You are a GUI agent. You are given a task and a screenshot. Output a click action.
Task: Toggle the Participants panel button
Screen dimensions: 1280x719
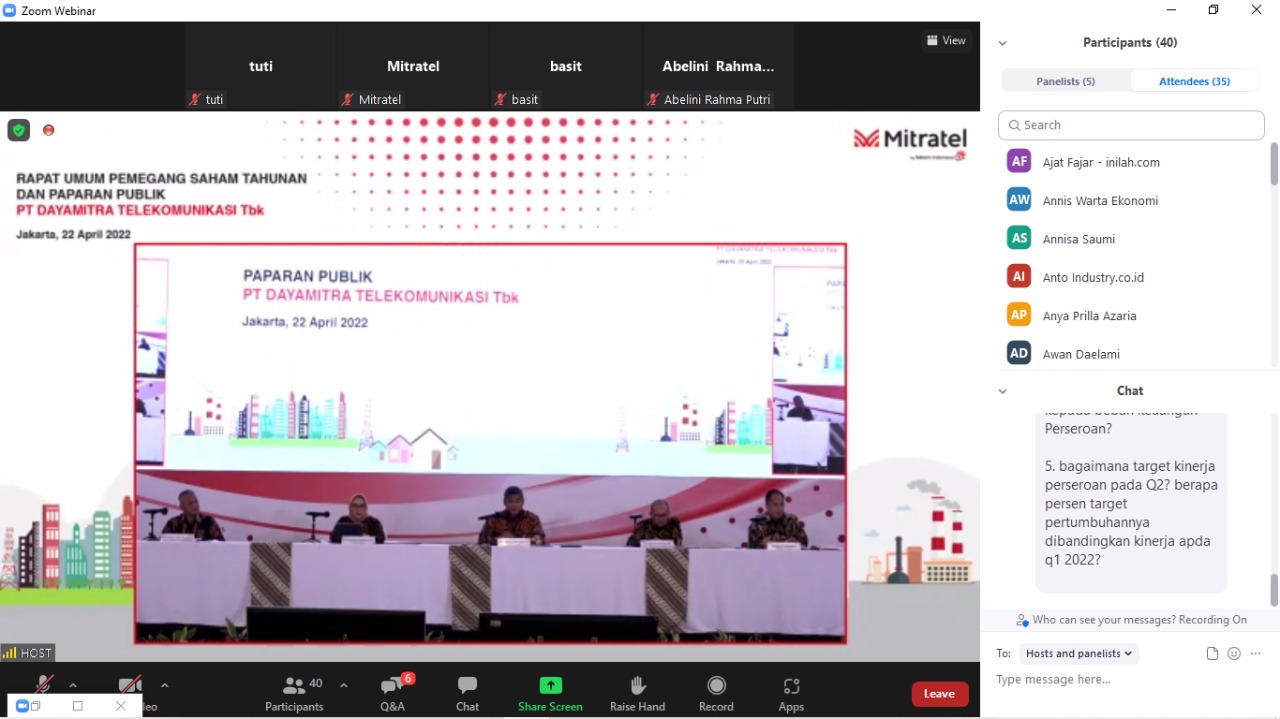[x=294, y=687]
